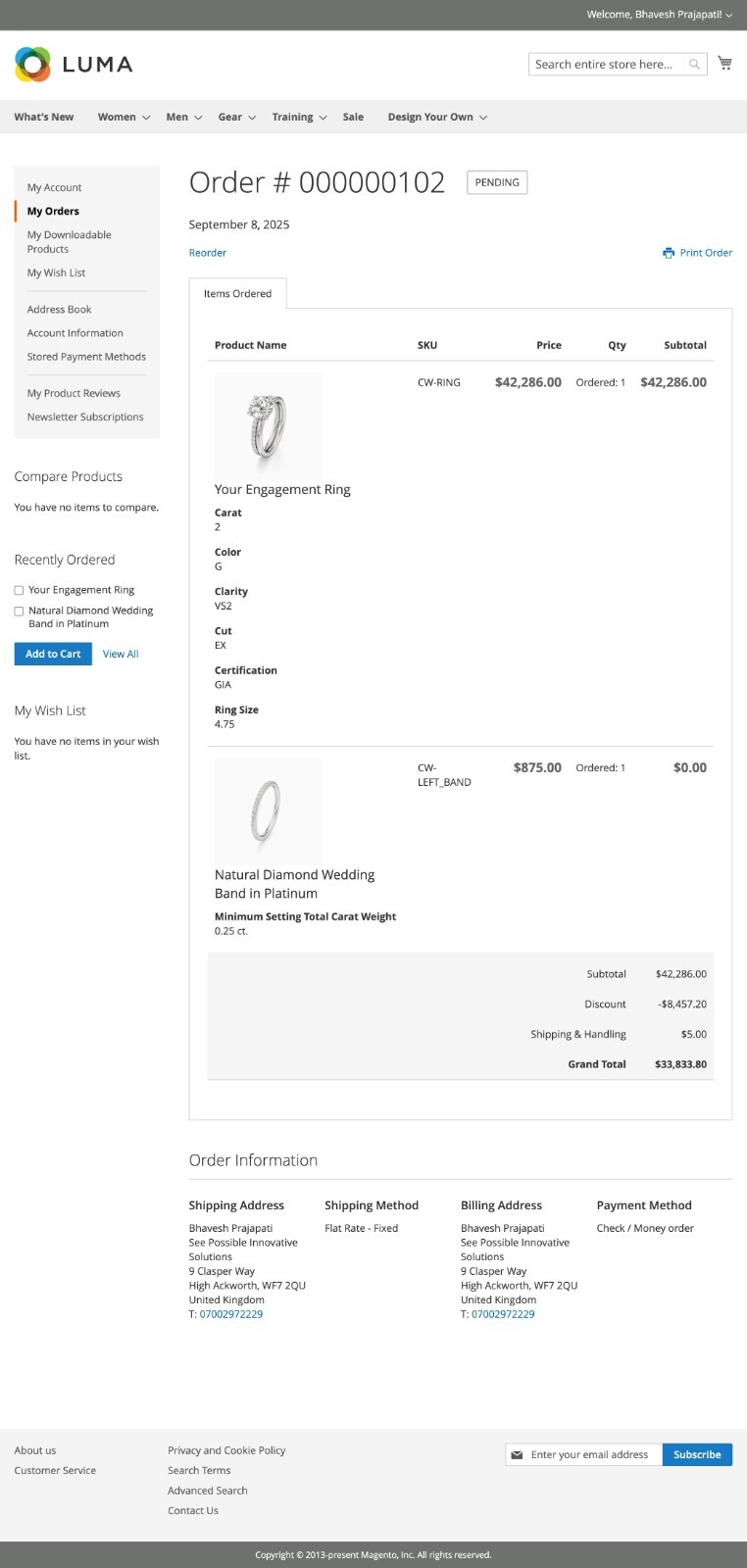Click the engagement ring product thumbnail
This screenshot has height=1568, width=747.
[x=268, y=425]
